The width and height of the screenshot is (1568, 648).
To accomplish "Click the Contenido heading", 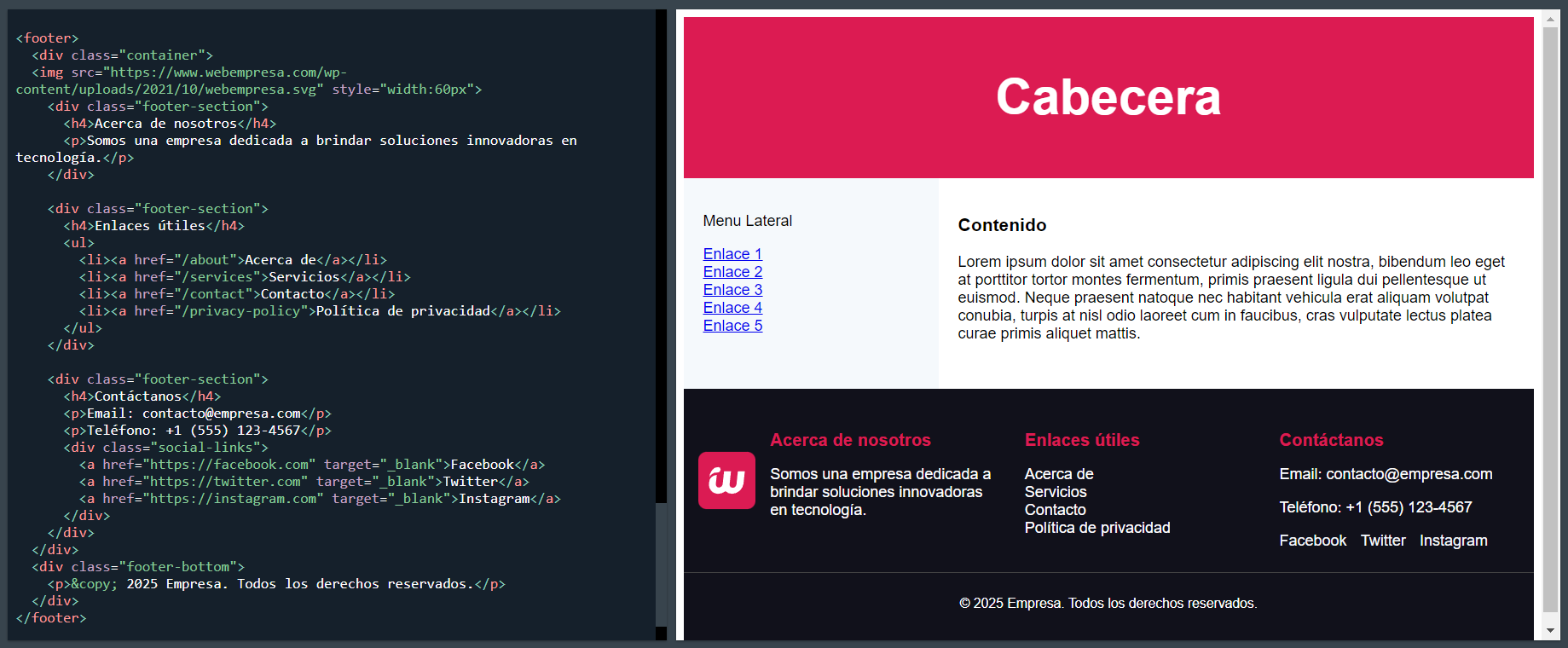I will click(1002, 225).
